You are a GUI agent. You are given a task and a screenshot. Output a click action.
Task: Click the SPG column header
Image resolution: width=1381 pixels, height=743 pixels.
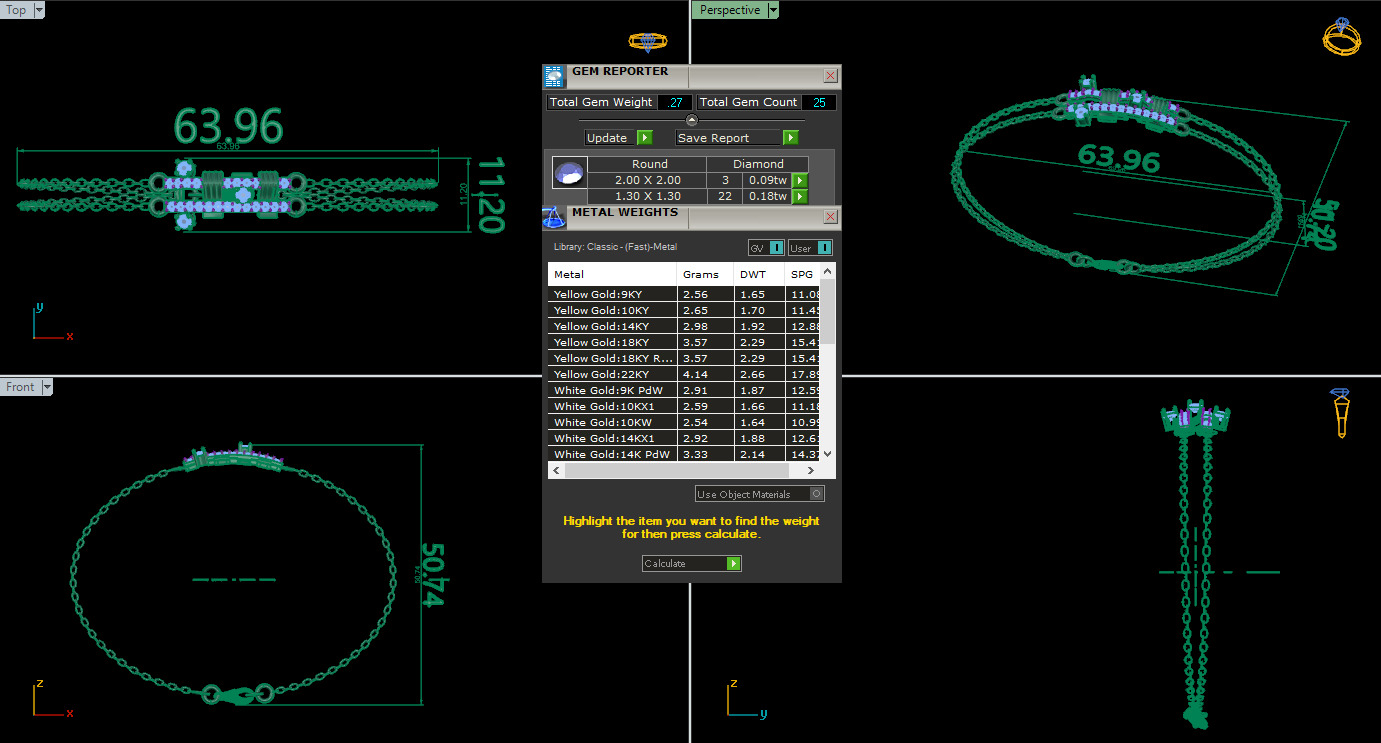pos(802,274)
